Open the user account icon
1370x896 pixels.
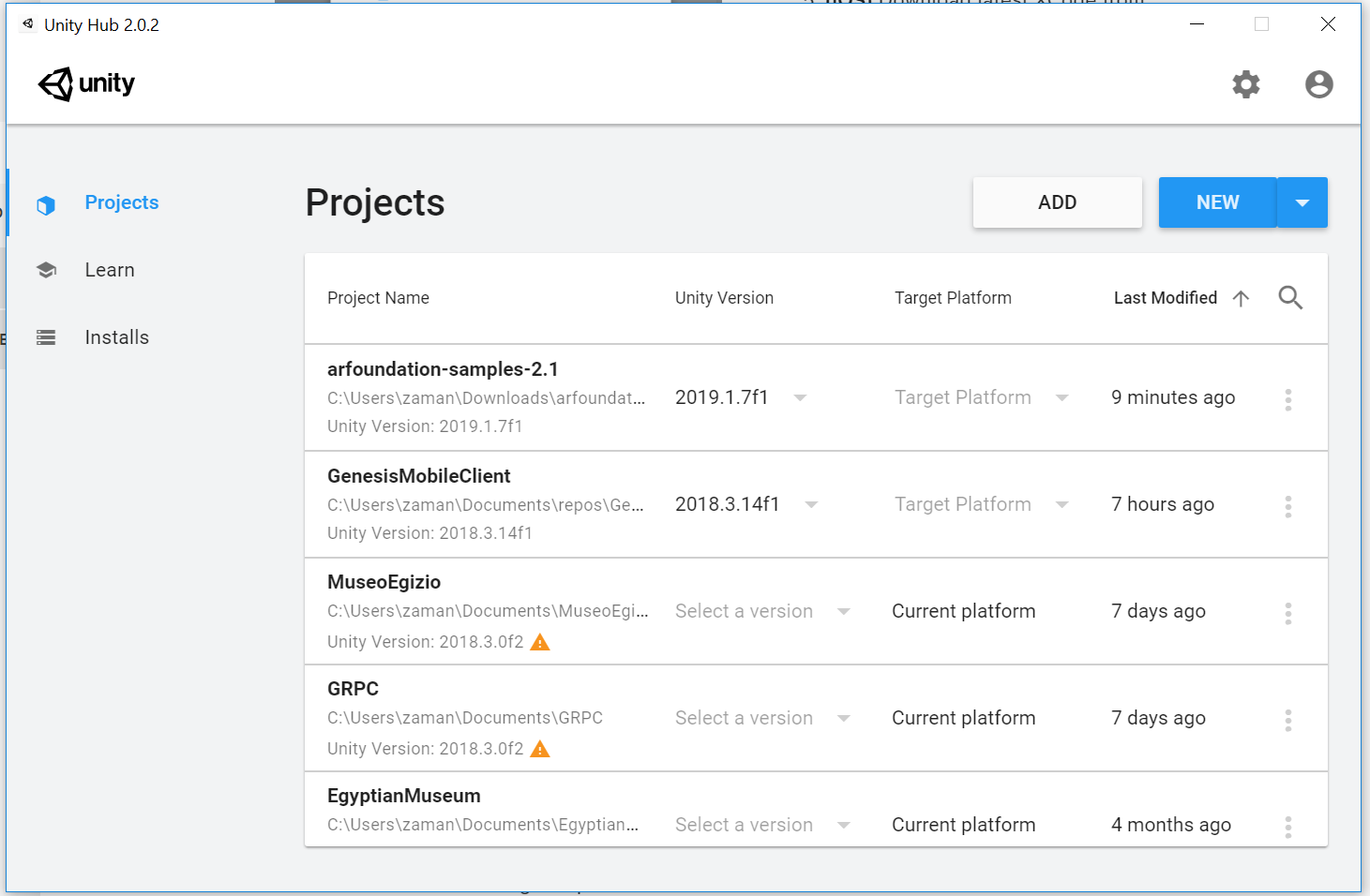point(1318,84)
